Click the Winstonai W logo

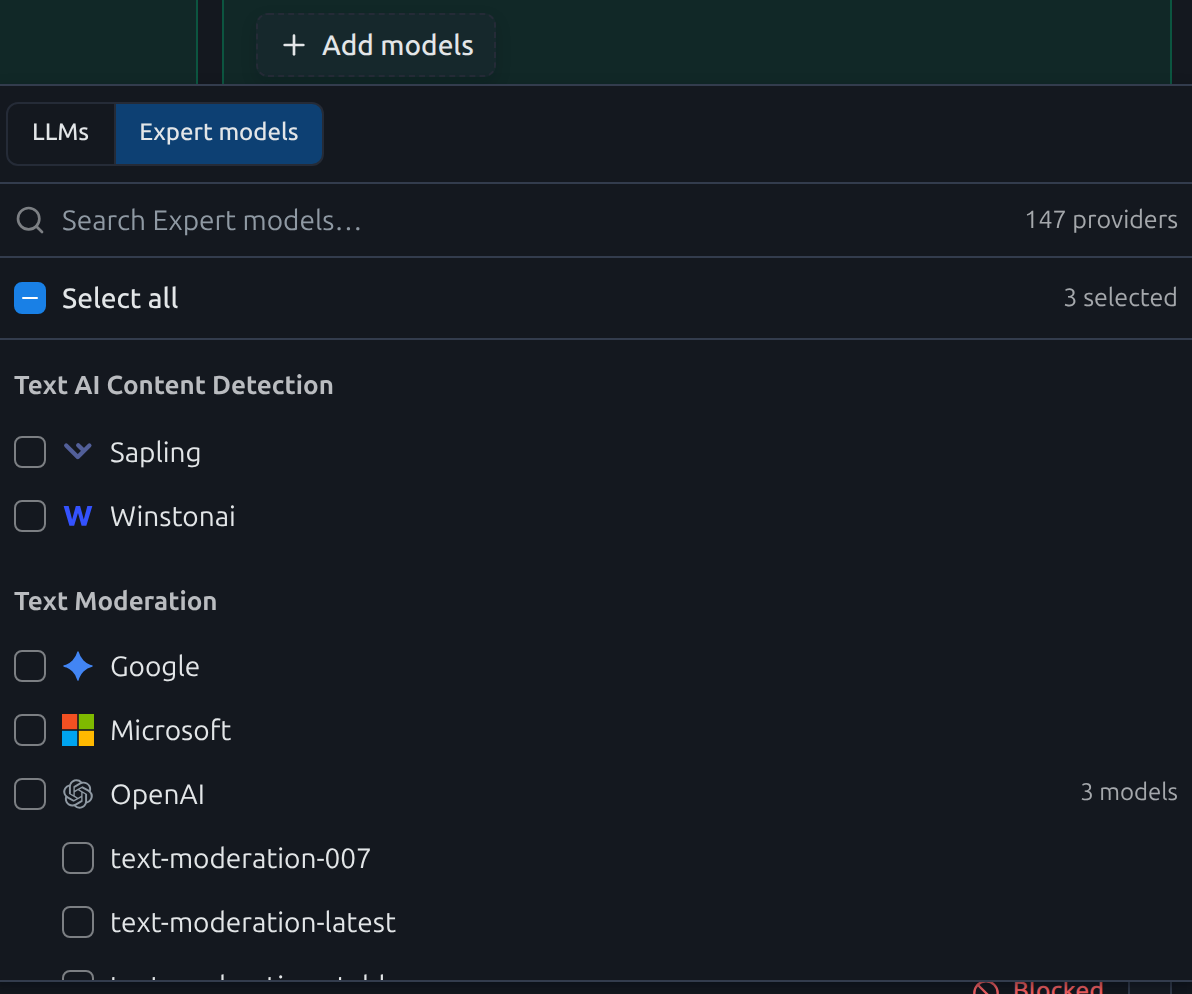tap(78, 516)
